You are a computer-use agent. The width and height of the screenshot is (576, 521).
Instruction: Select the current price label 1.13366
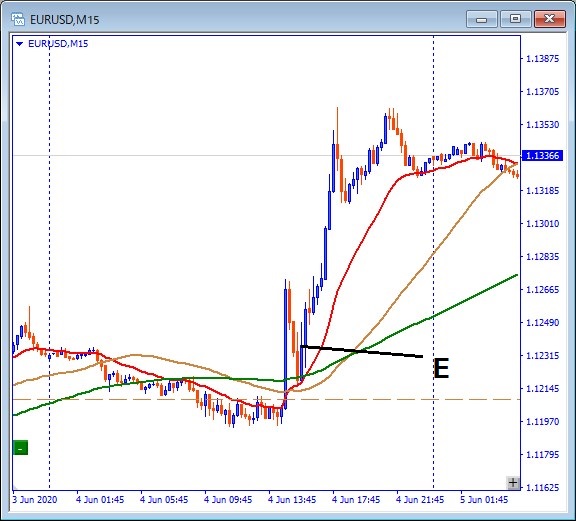point(542,155)
